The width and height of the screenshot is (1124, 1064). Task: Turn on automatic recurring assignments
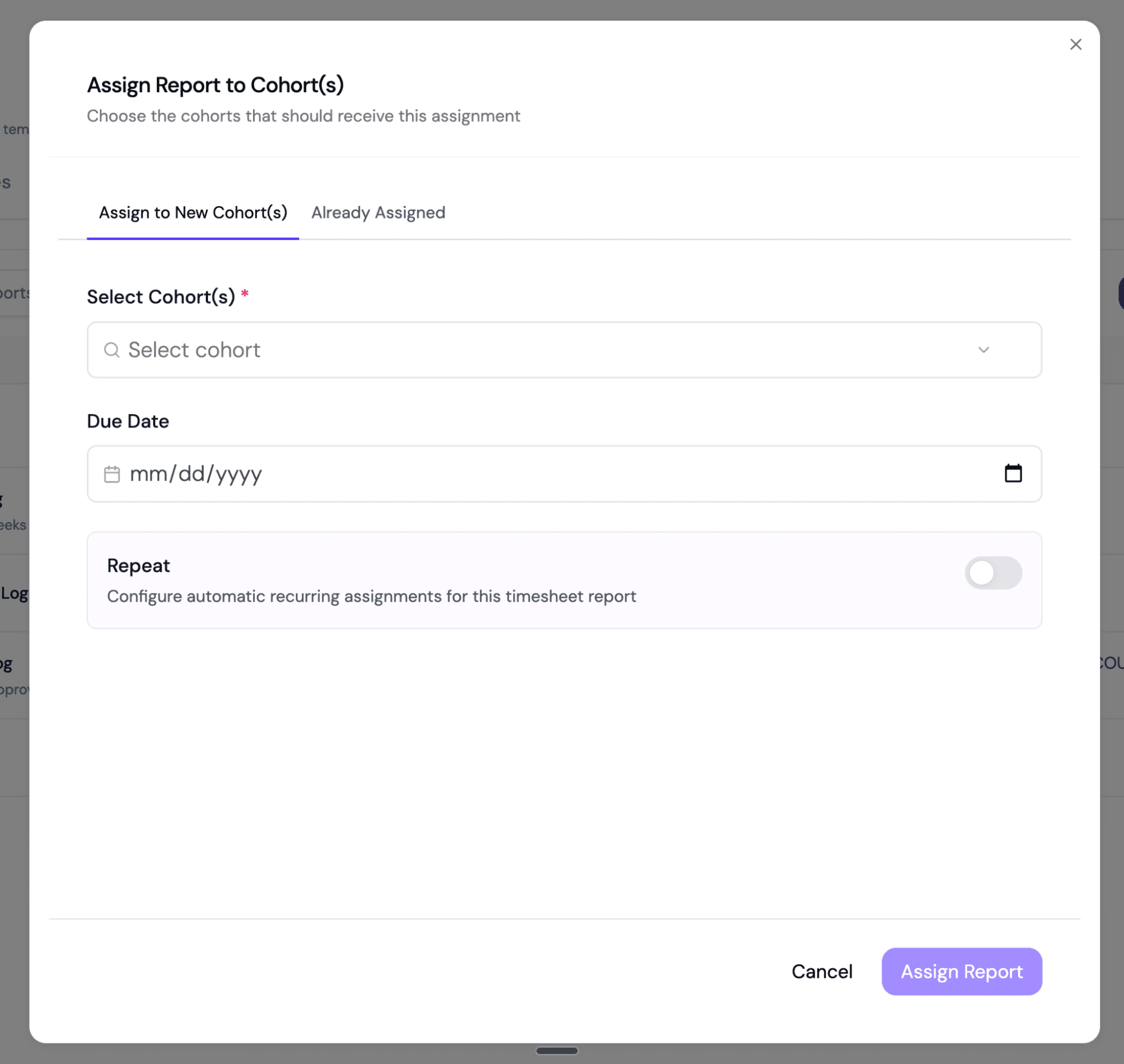pyautogui.click(x=993, y=573)
